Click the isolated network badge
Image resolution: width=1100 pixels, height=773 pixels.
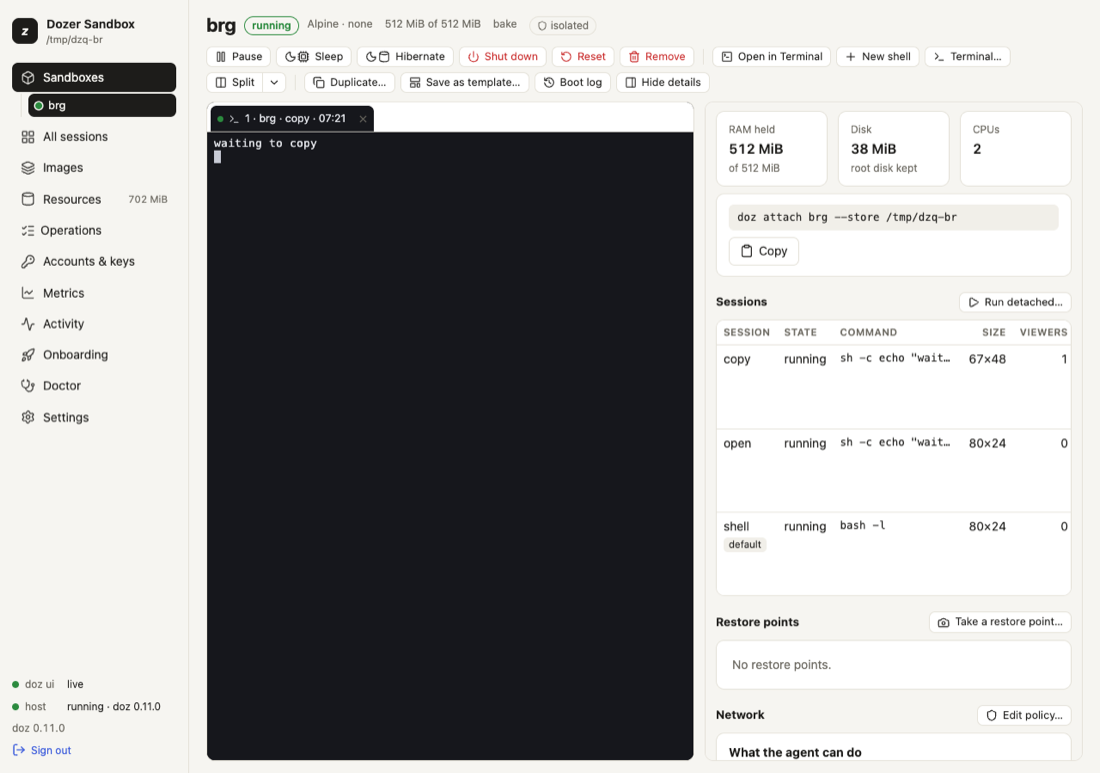pyautogui.click(x=563, y=25)
